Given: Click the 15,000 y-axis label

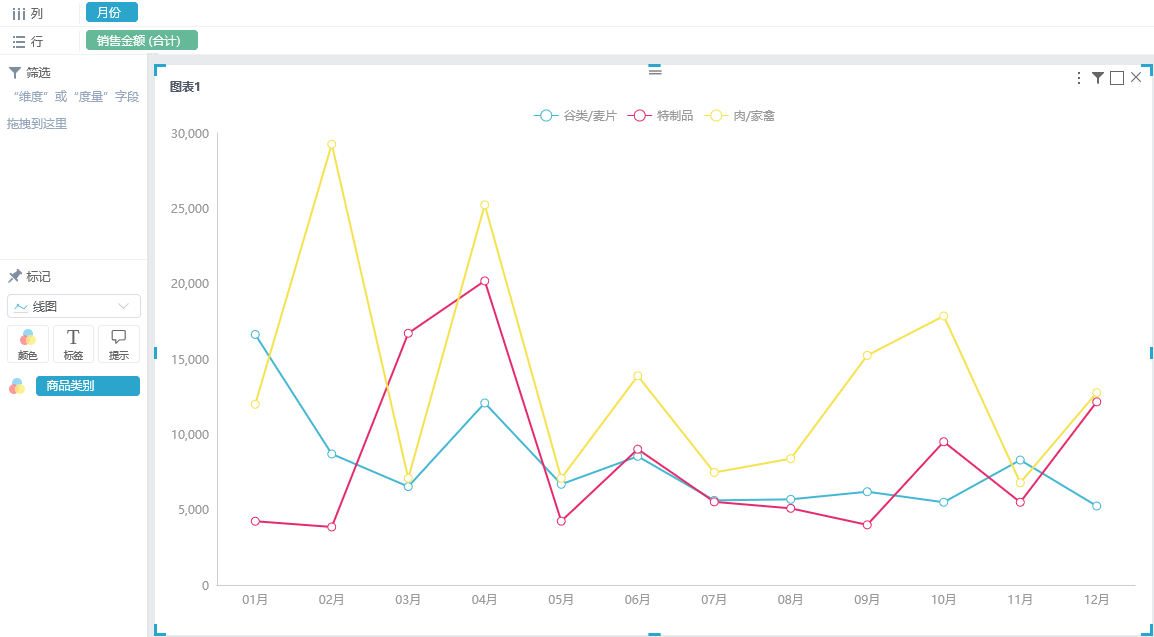Looking at the screenshot, I should [189, 360].
